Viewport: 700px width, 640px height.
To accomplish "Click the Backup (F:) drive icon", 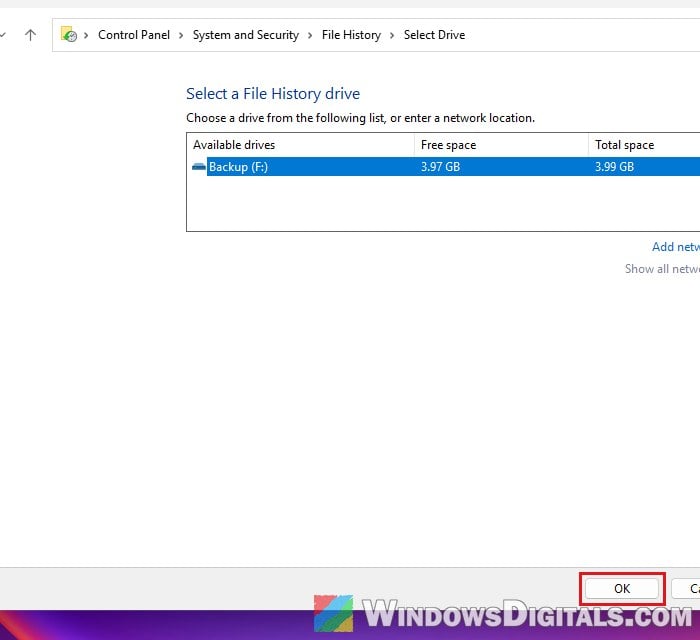I will tap(199, 167).
